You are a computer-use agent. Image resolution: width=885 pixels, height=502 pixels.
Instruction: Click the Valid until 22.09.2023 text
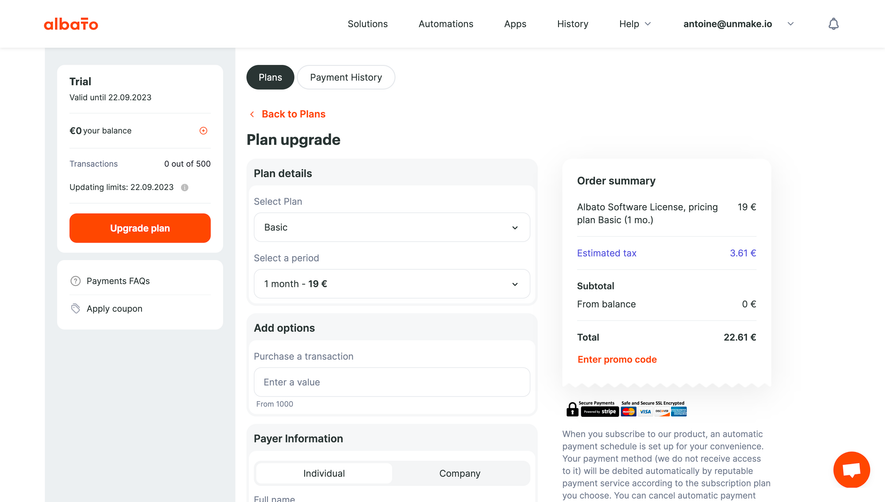pos(110,97)
